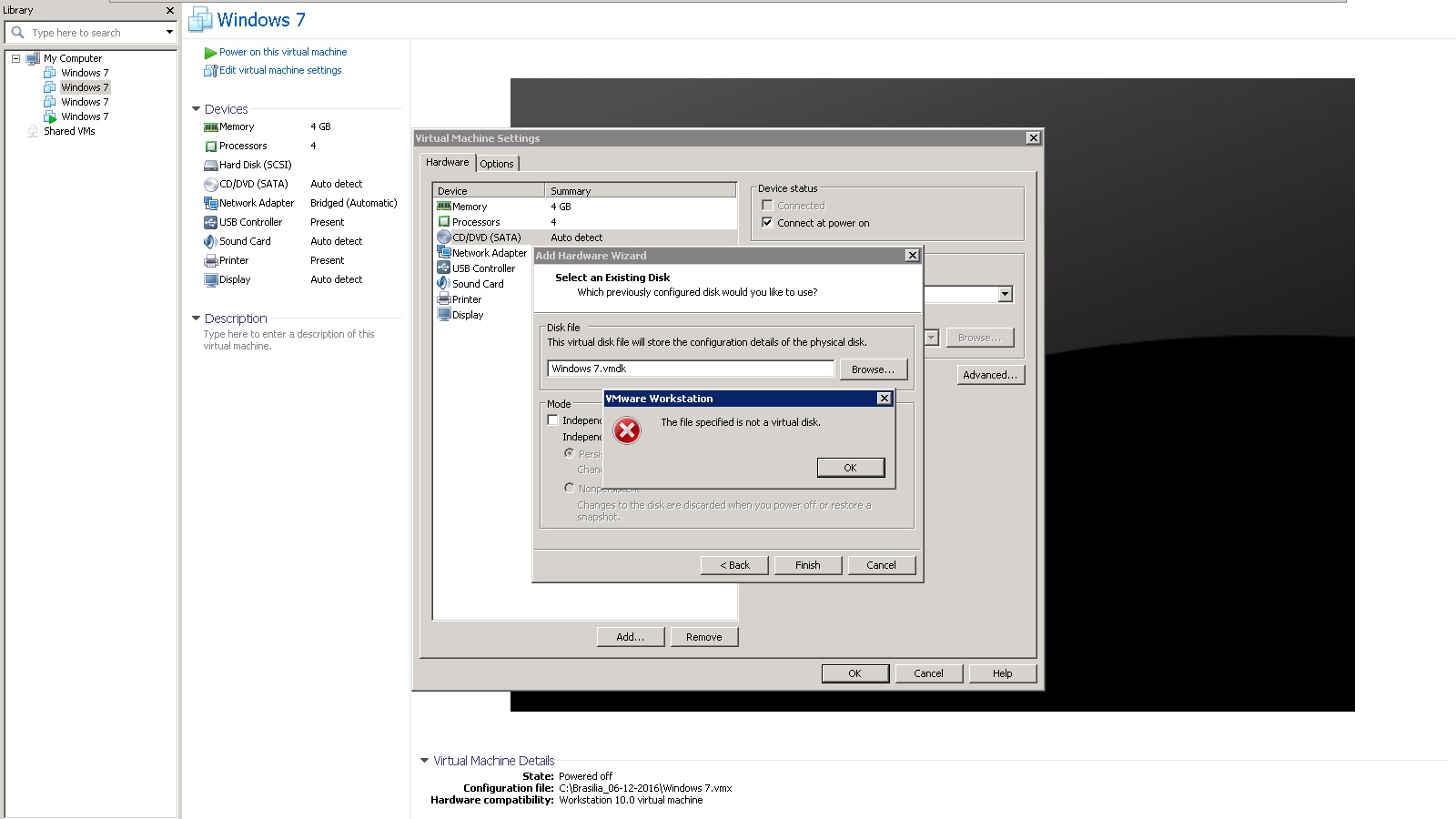Image resolution: width=1456 pixels, height=819 pixels.
Task: Select My Computer in library tree
Action: pos(73,58)
